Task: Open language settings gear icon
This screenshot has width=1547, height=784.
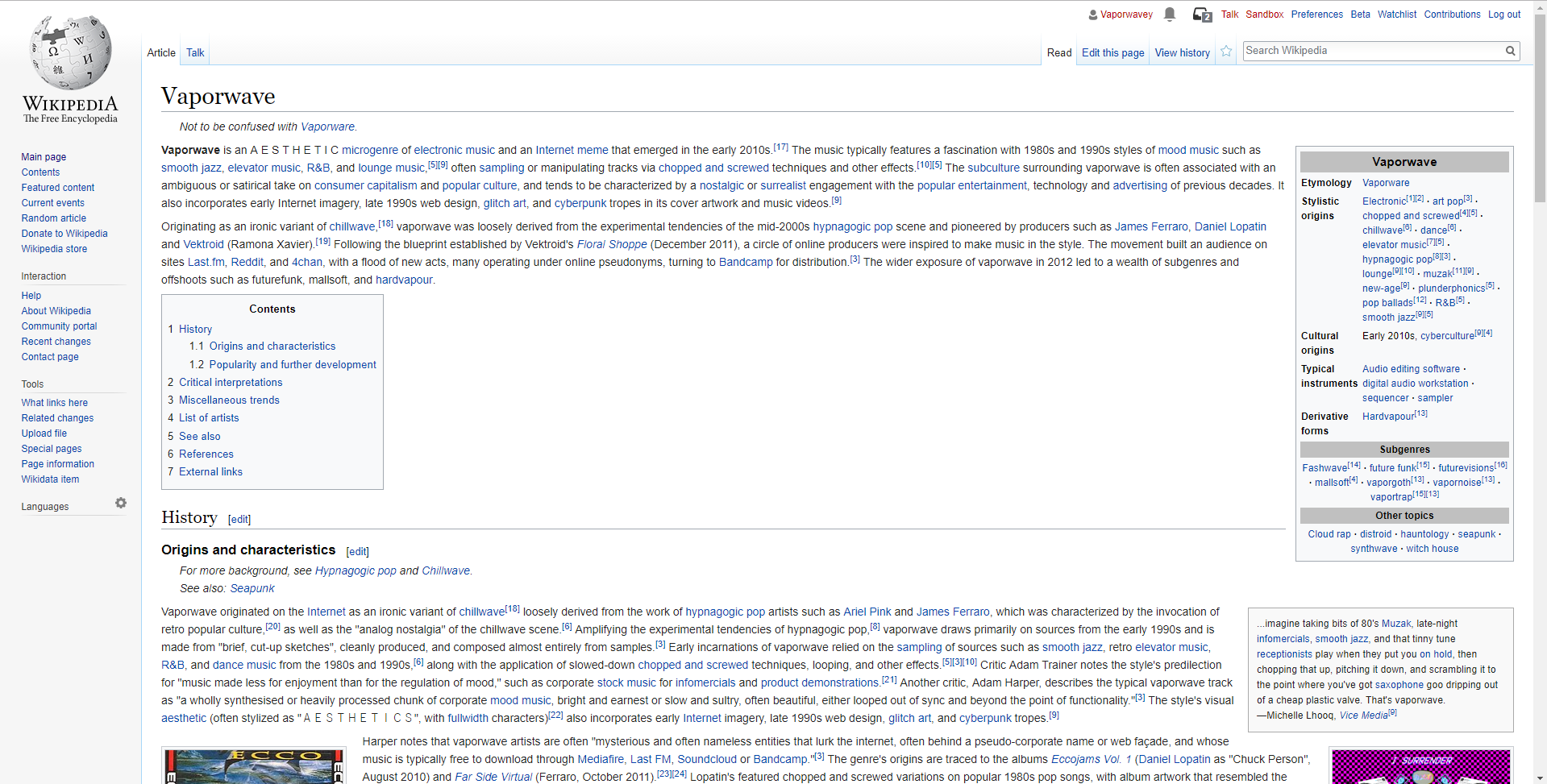Action: pyautogui.click(x=121, y=503)
